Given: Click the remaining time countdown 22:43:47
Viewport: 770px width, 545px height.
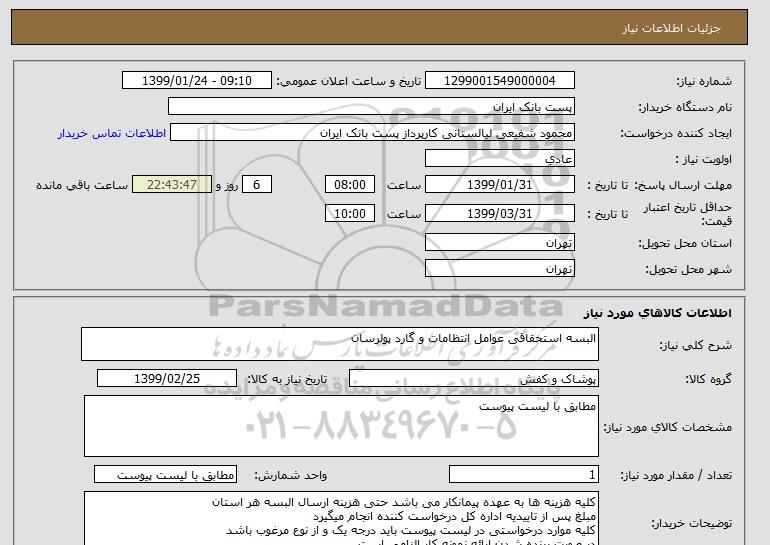Looking at the screenshot, I should [172, 185].
